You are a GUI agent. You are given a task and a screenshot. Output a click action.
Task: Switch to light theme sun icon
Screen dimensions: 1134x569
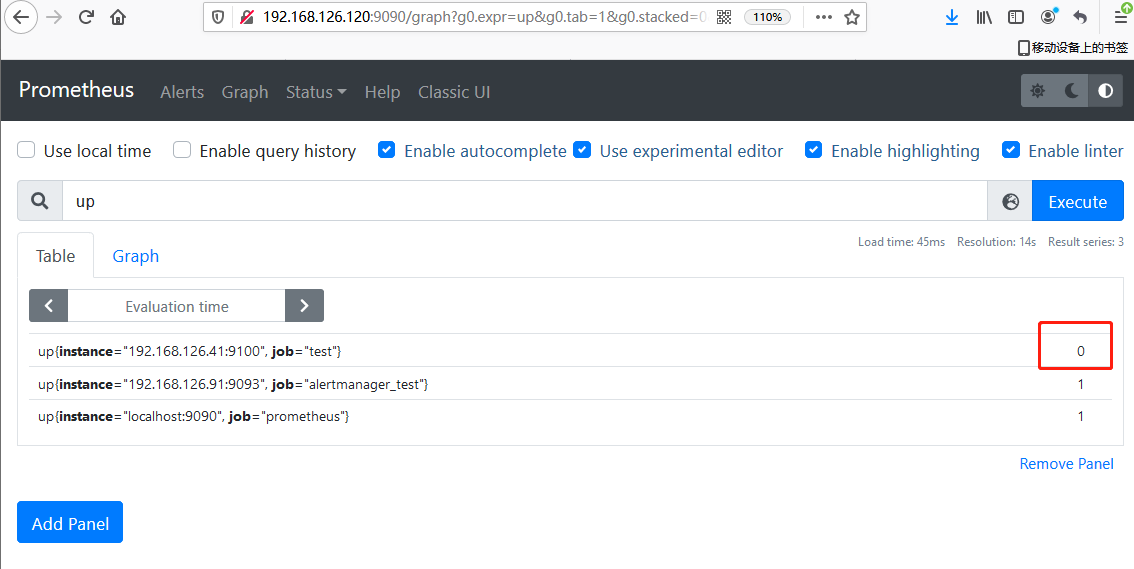coord(1038,91)
